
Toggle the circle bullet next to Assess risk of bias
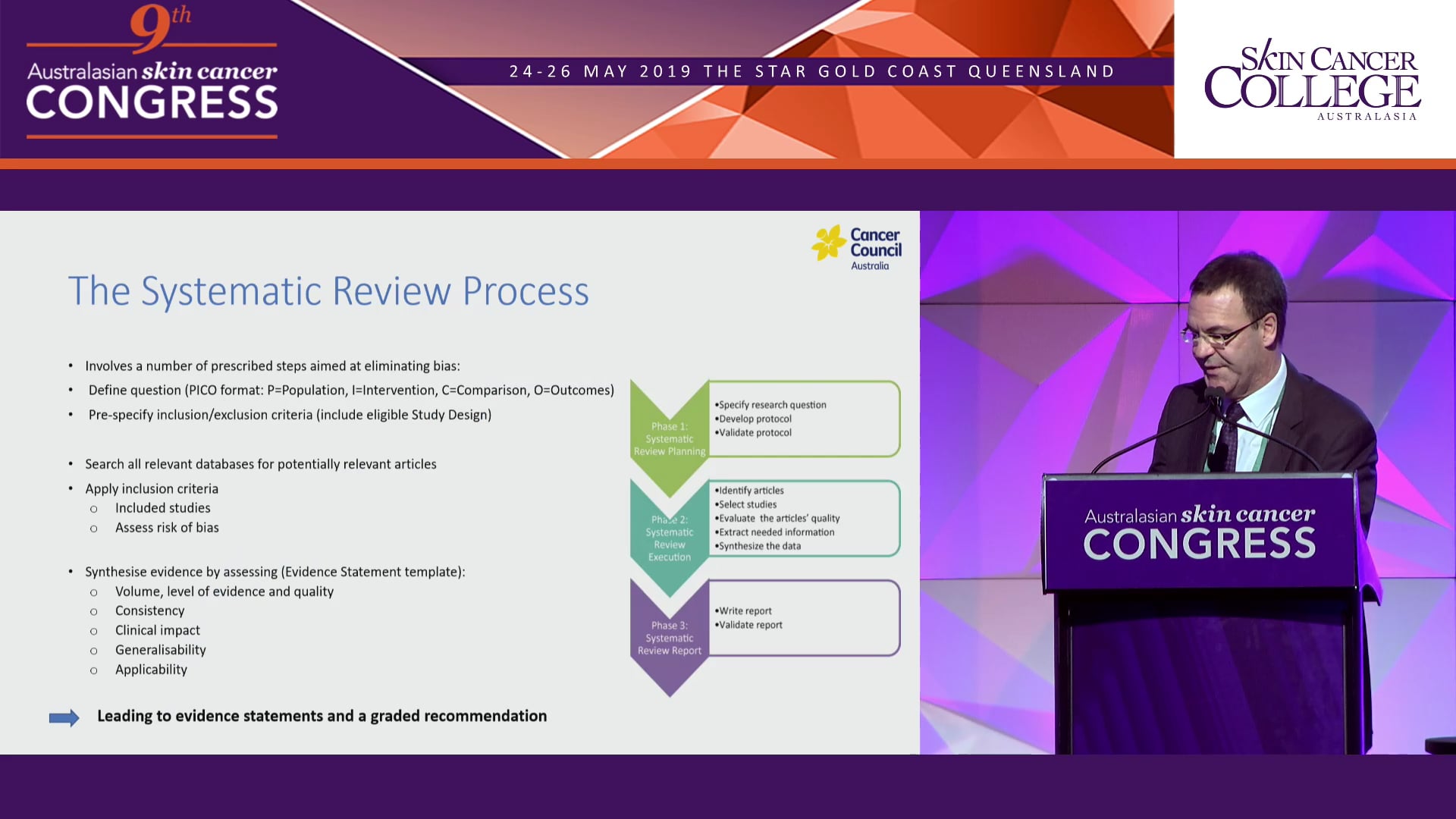[x=94, y=528]
